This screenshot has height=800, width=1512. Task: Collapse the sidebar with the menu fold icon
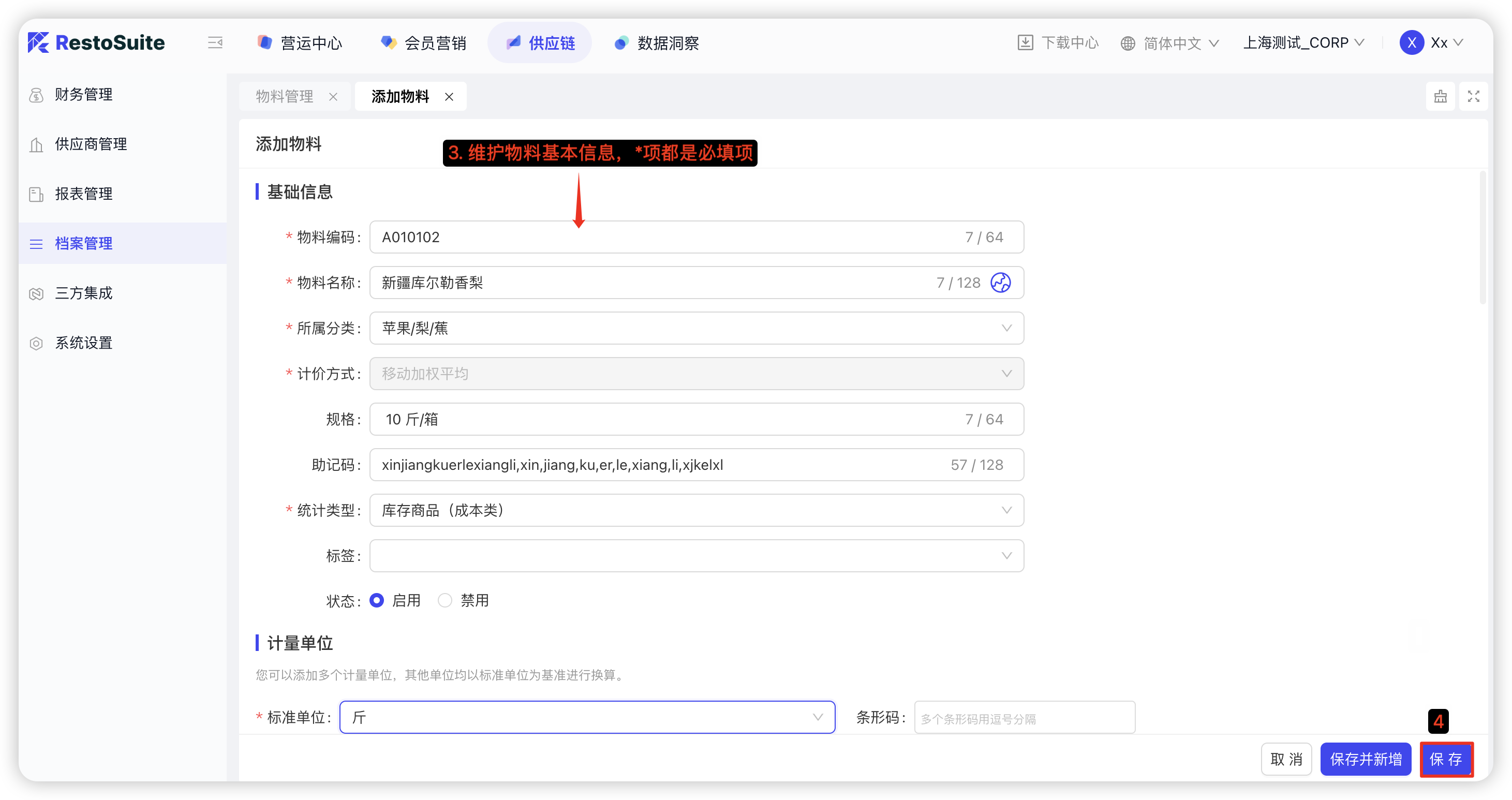[215, 43]
